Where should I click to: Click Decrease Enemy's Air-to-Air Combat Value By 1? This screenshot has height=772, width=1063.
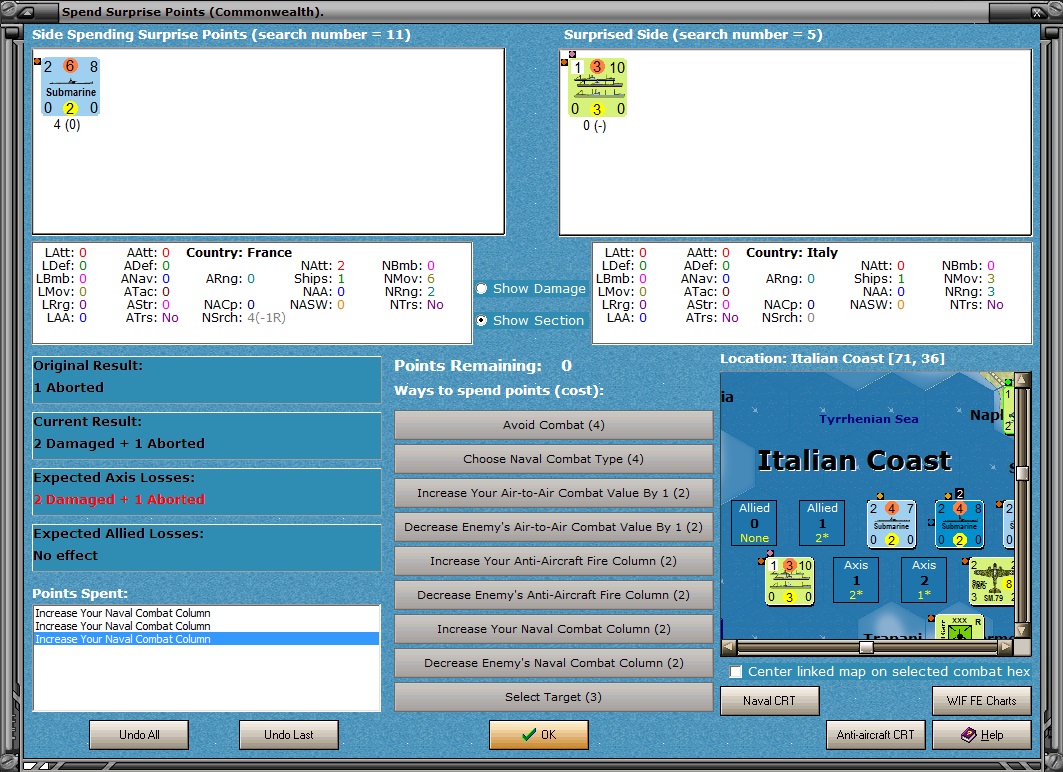pos(553,527)
